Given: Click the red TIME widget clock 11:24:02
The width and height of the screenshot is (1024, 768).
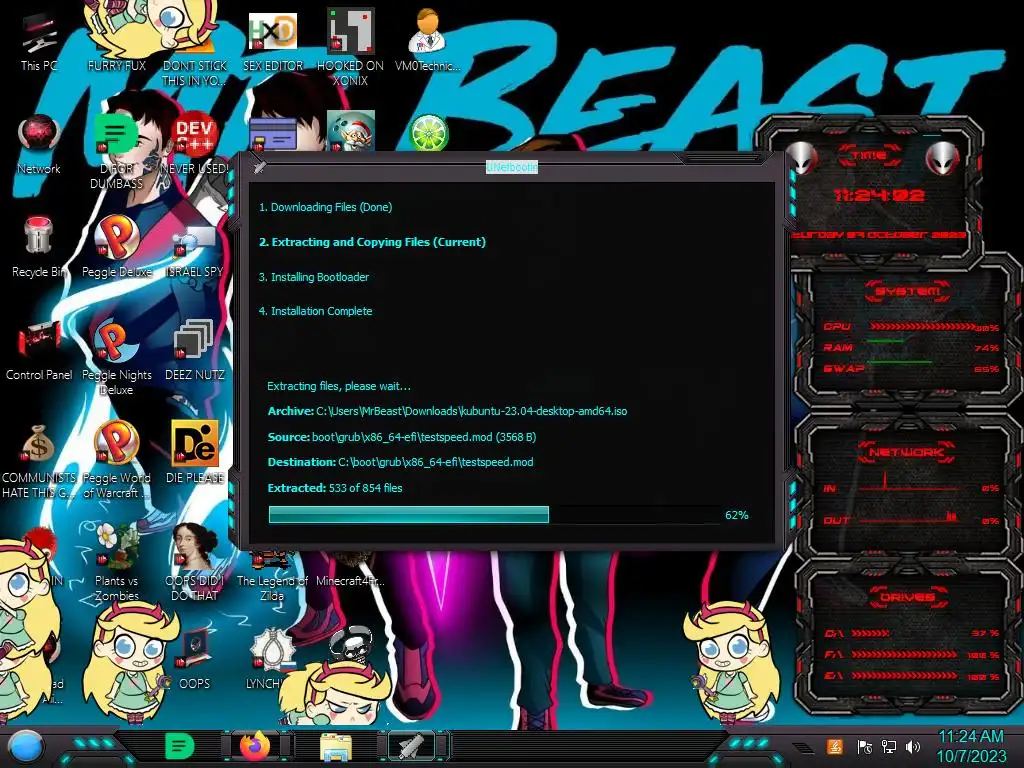Looking at the screenshot, I should (879, 195).
